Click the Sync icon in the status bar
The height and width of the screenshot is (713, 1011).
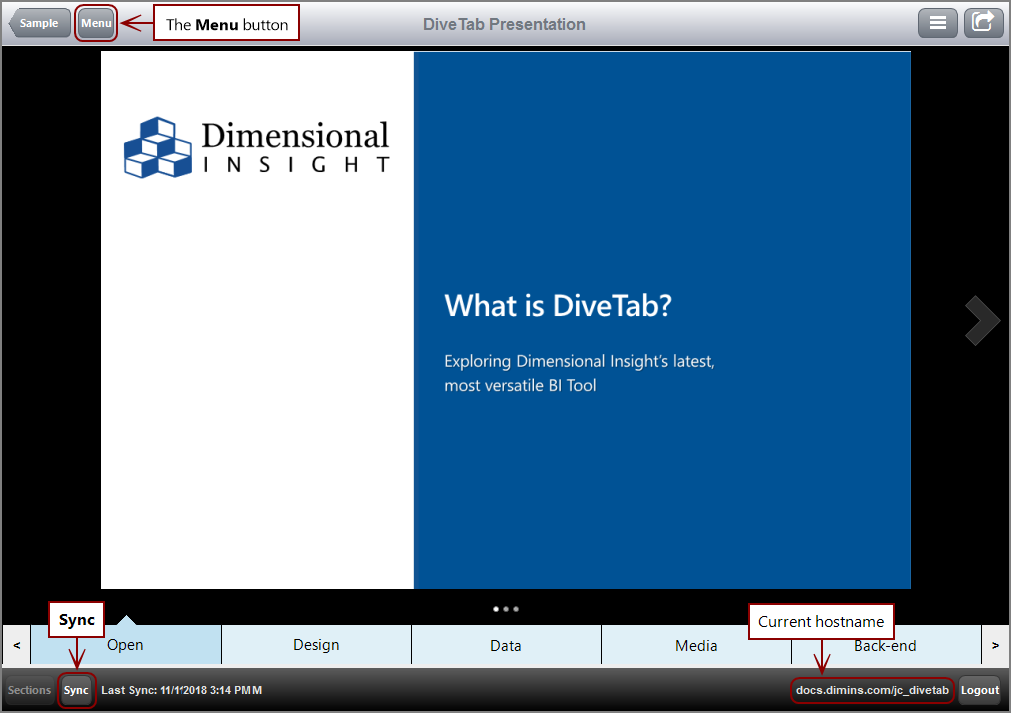point(76,690)
